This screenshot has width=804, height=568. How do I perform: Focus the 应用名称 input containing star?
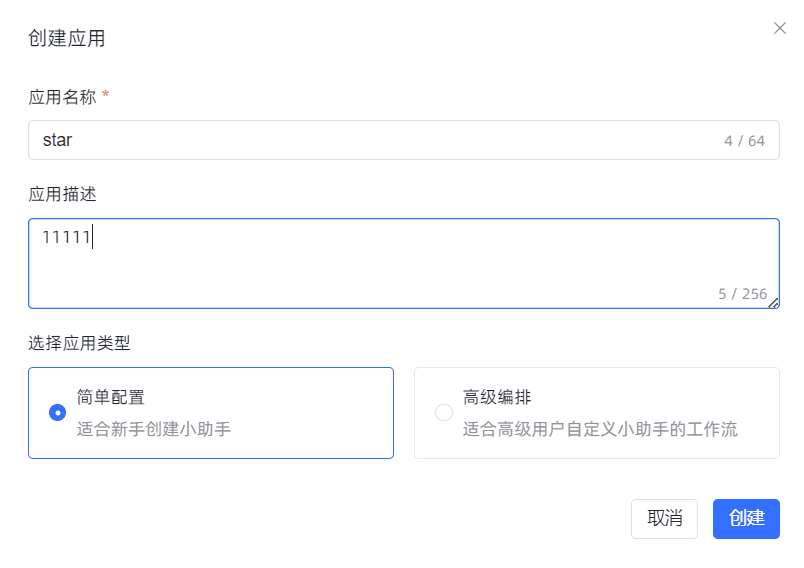[x=370, y=140]
